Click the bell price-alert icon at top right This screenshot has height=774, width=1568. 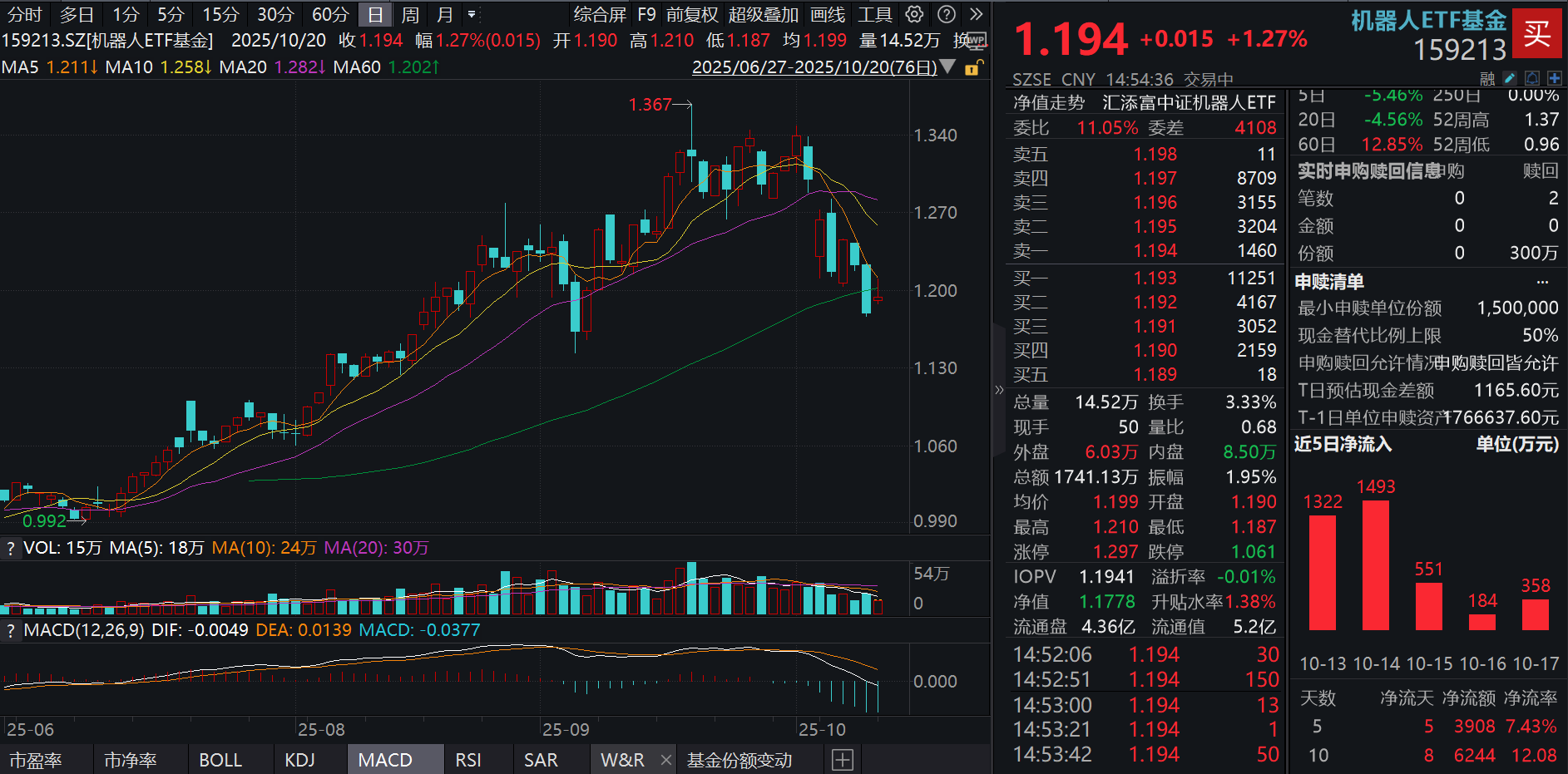pos(1531,77)
